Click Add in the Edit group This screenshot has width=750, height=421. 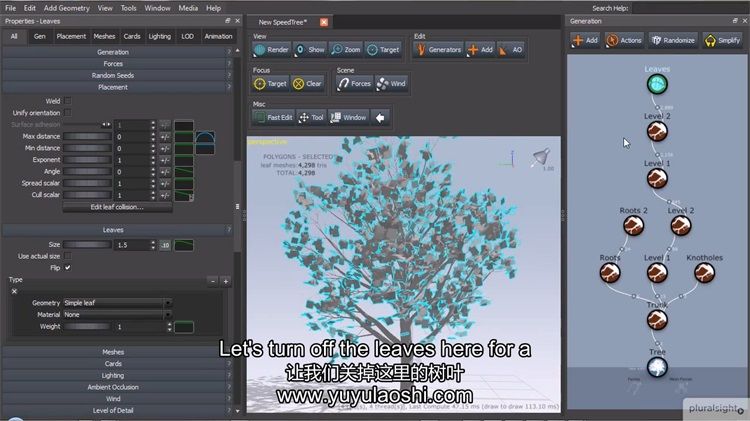(x=480, y=49)
